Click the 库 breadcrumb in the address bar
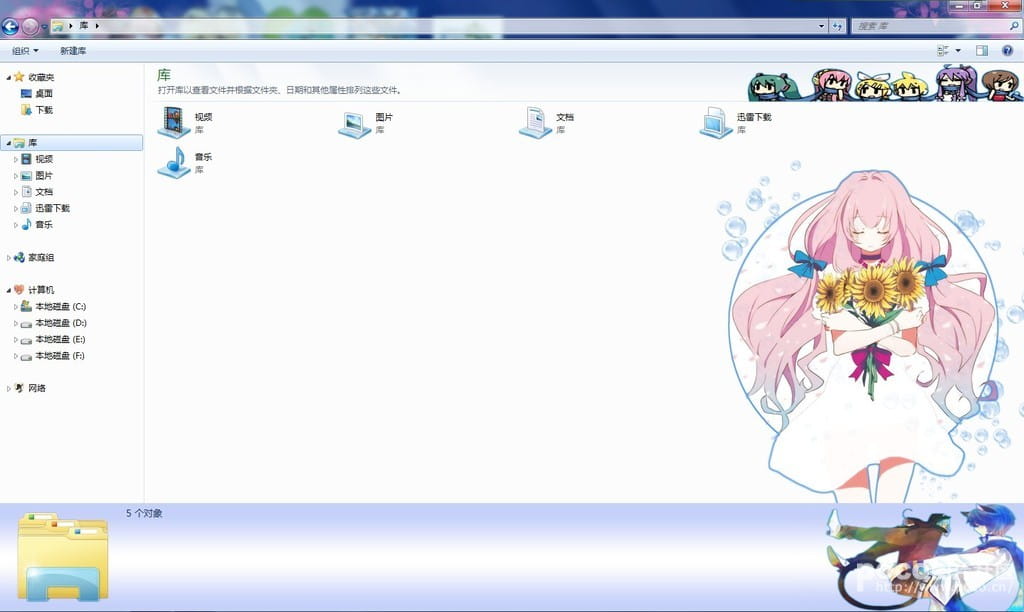This screenshot has width=1024, height=612. pos(84,26)
